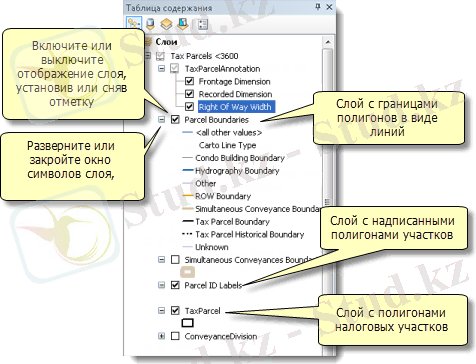
Task: Click Other category line symbol
Action: [188, 183]
